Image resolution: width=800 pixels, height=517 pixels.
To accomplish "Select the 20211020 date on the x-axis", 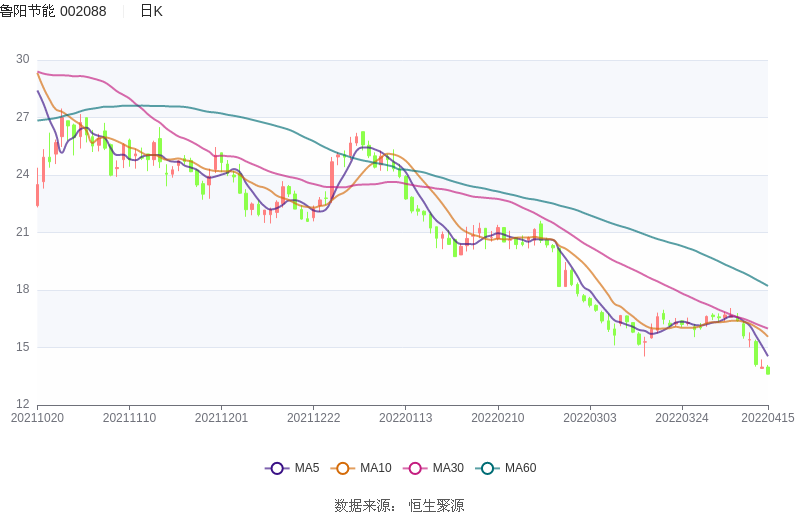I will click(37, 418).
